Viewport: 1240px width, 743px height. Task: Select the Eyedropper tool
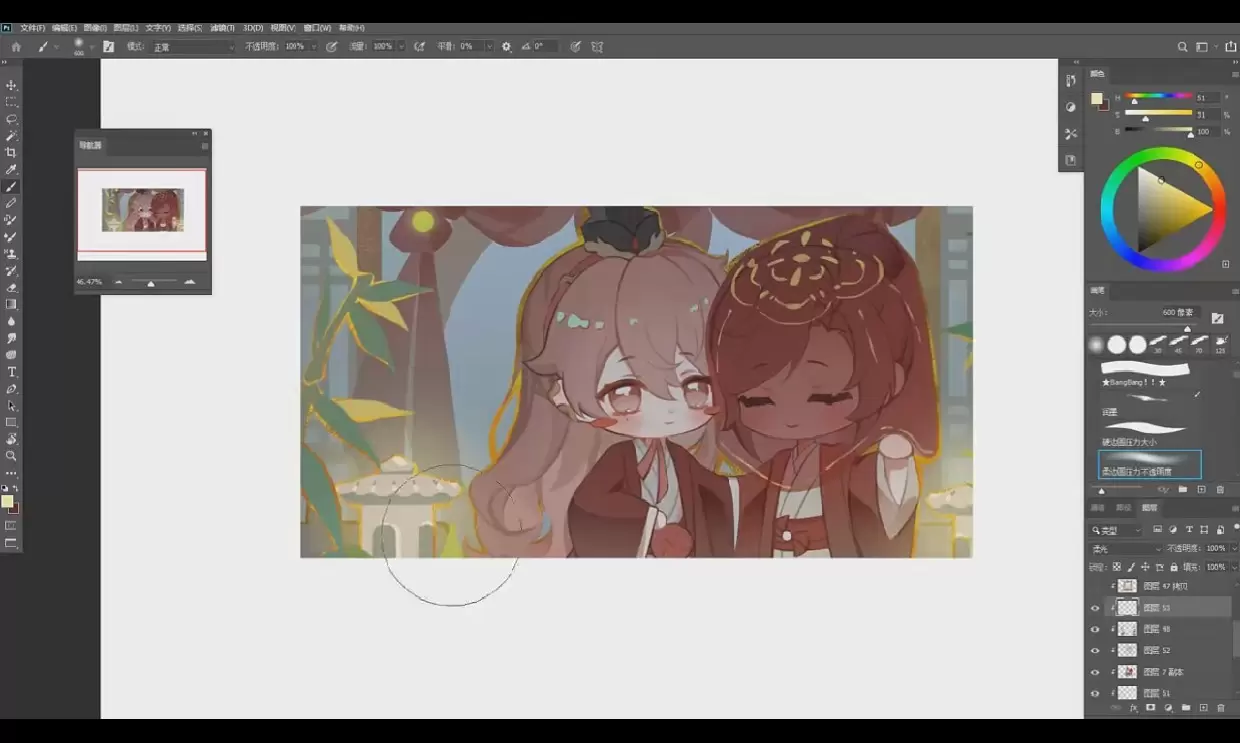point(11,169)
